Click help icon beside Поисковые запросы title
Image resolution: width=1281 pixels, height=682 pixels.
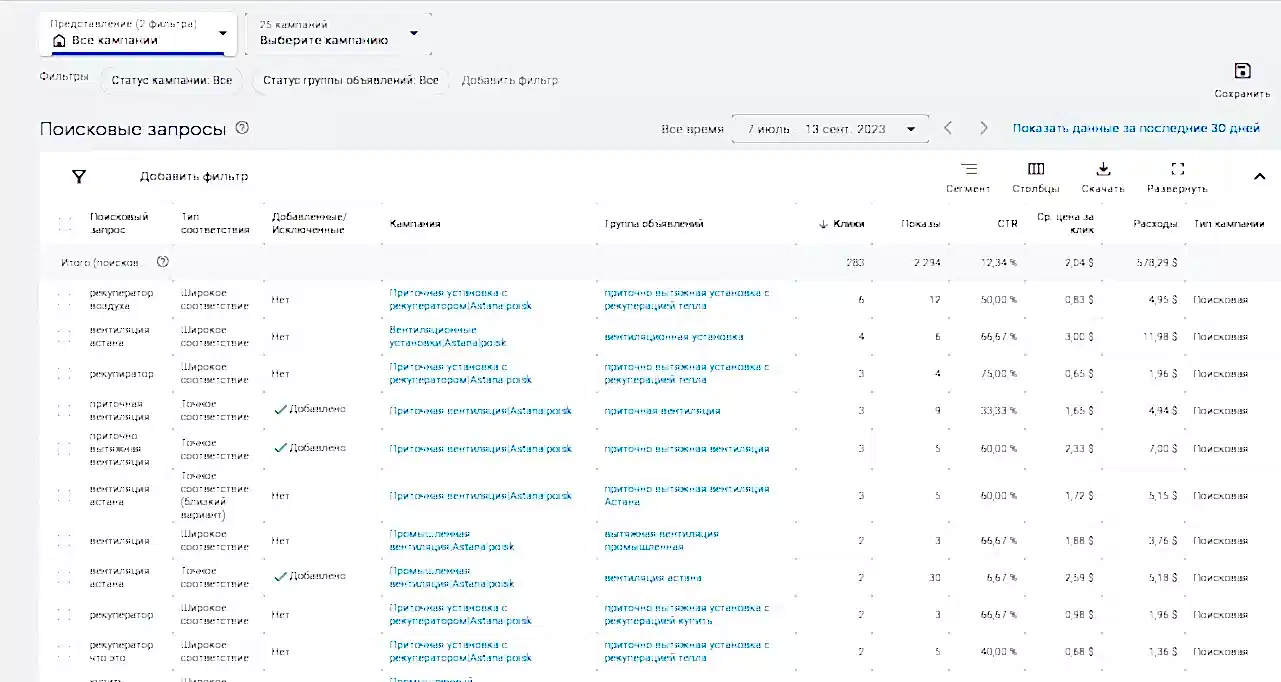[242, 128]
